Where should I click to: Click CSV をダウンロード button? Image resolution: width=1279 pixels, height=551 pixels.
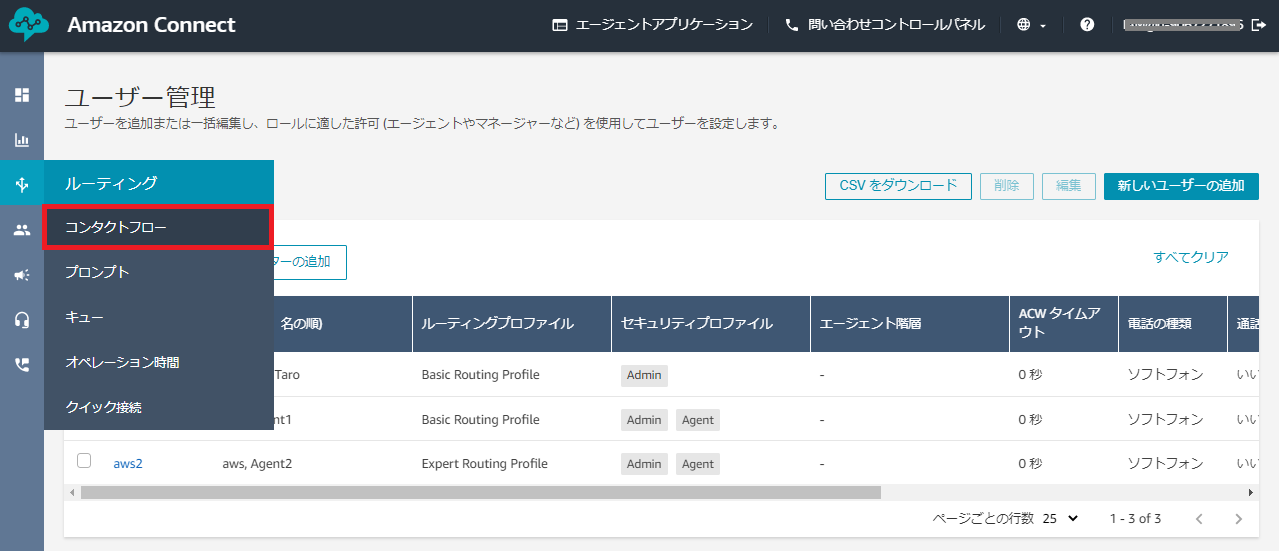click(898, 186)
